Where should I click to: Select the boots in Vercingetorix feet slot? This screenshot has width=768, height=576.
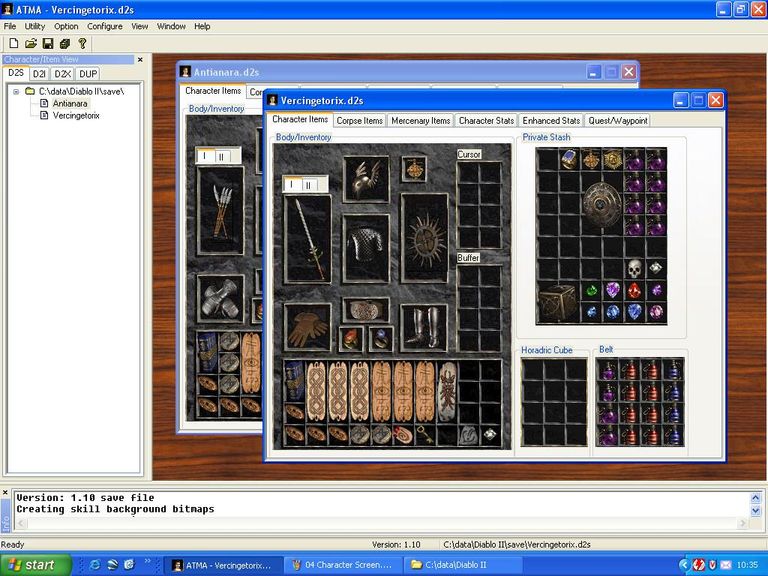tap(424, 327)
